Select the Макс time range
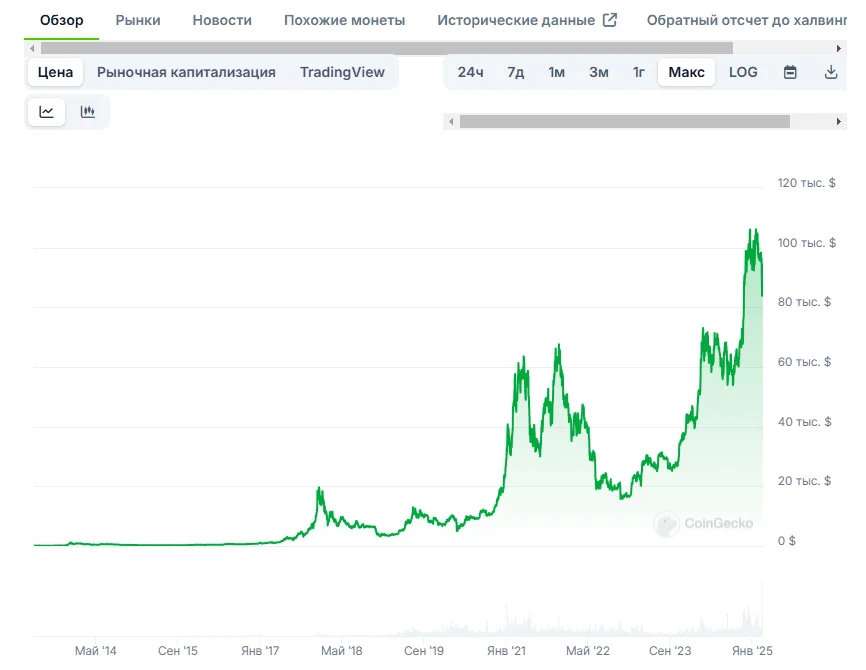Screen dimensions: 866x670 (x=686, y=72)
